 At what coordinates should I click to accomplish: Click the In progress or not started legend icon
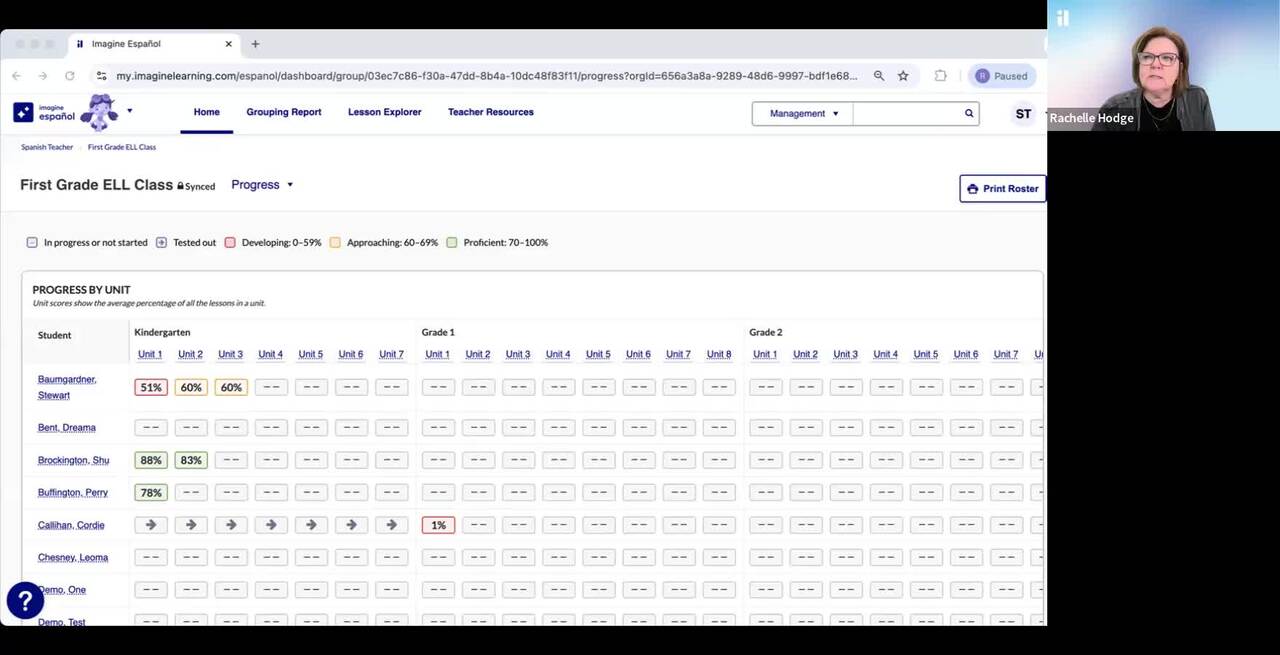32,243
